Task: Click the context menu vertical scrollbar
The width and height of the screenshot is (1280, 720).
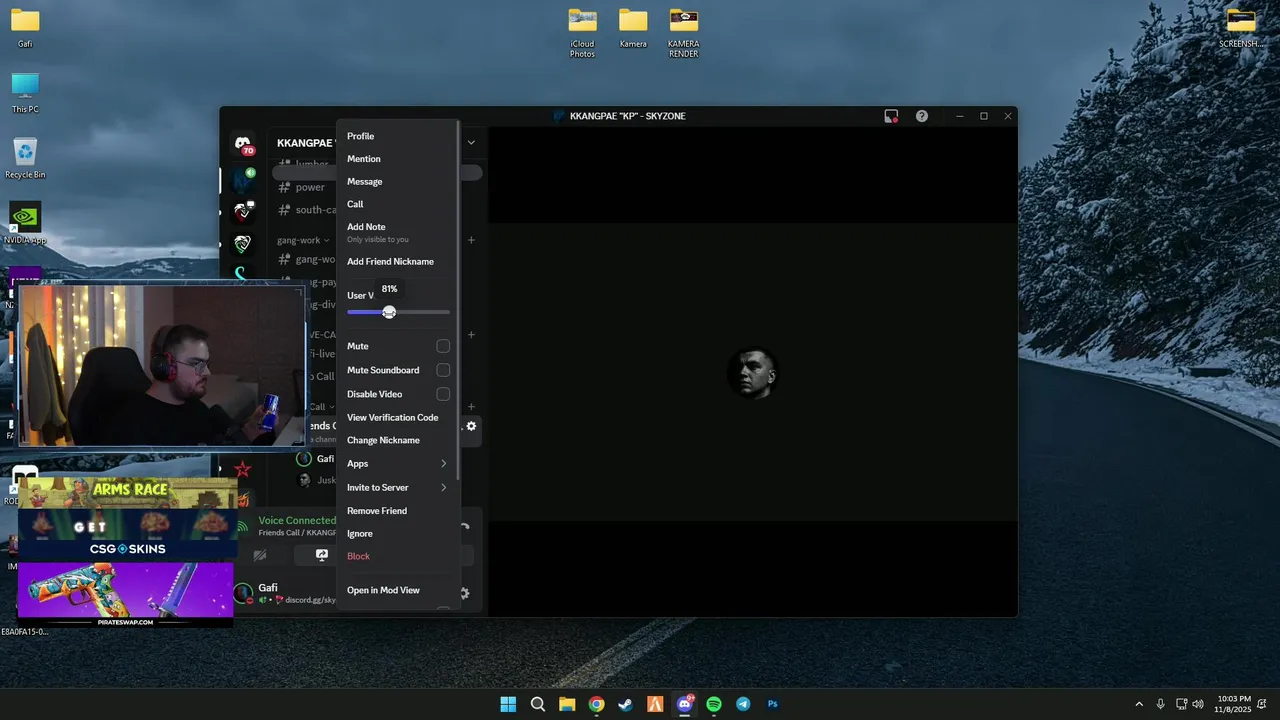Action: click(458, 300)
